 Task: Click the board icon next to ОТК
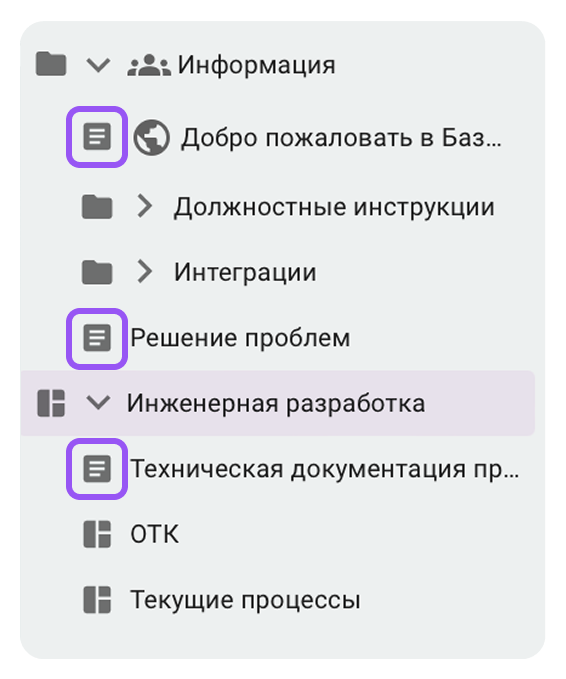tap(97, 534)
